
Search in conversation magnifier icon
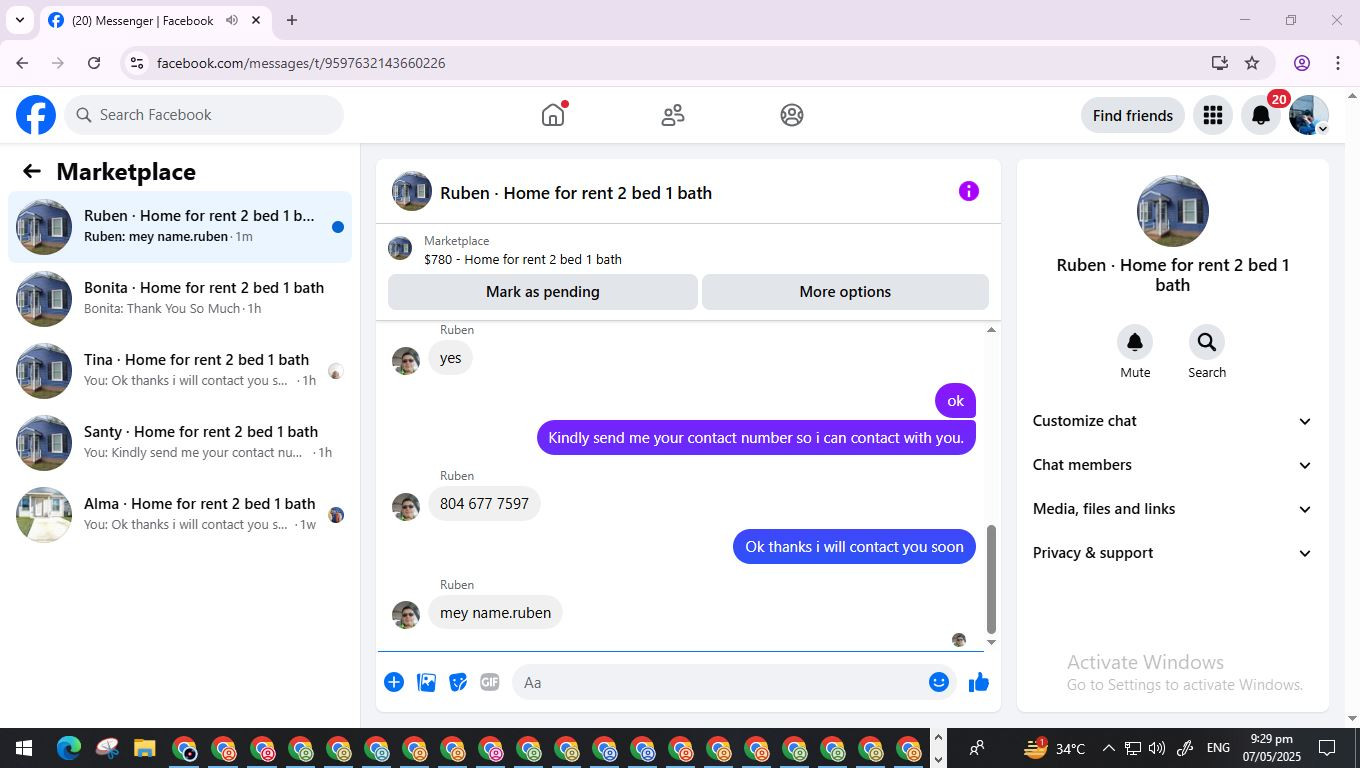pos(1207,342)
